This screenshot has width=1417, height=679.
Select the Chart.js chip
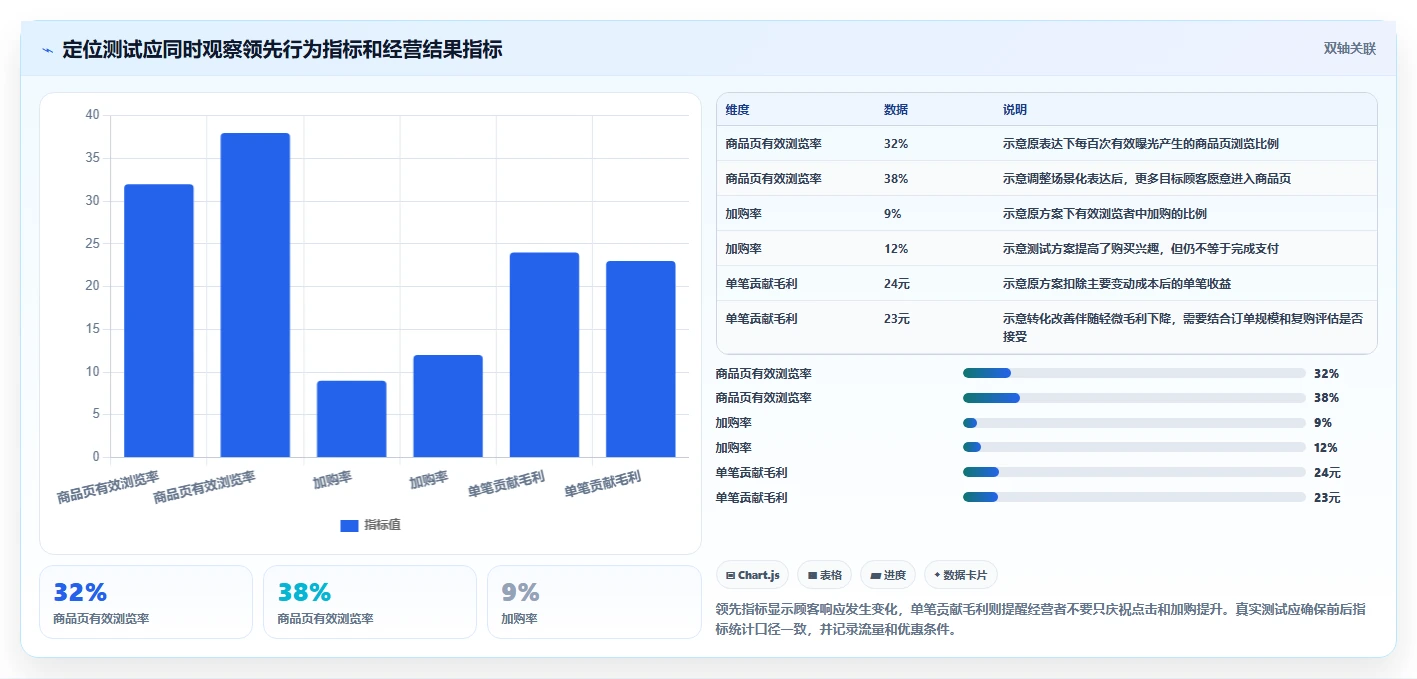pyautogui.click(x=752, y=575)
